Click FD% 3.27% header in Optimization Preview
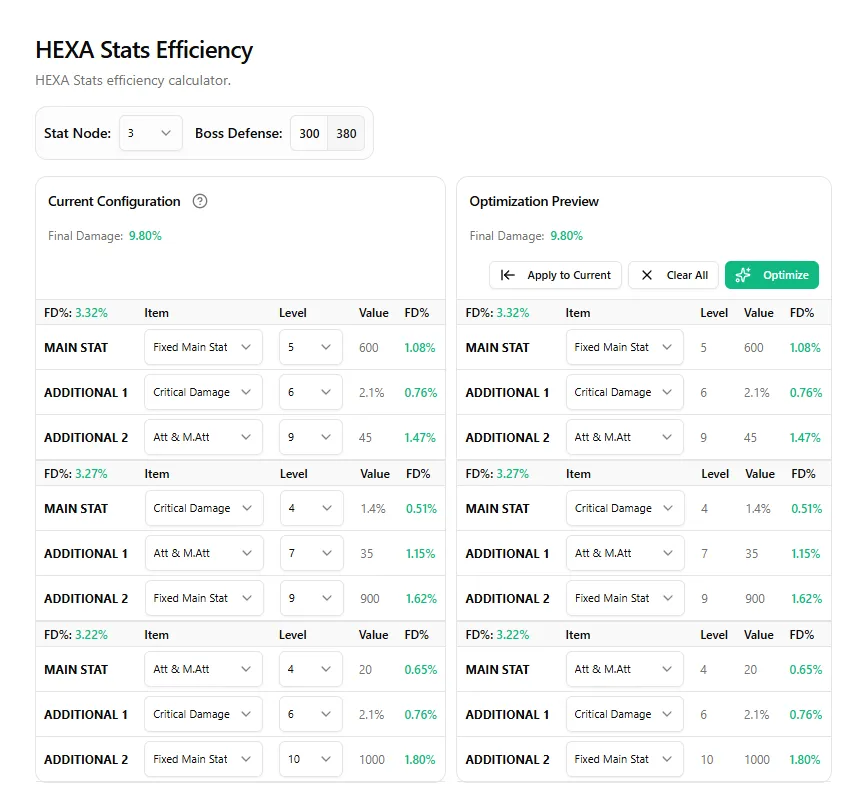The width and height of the screenshot is (852, 796). pos(497,474)
